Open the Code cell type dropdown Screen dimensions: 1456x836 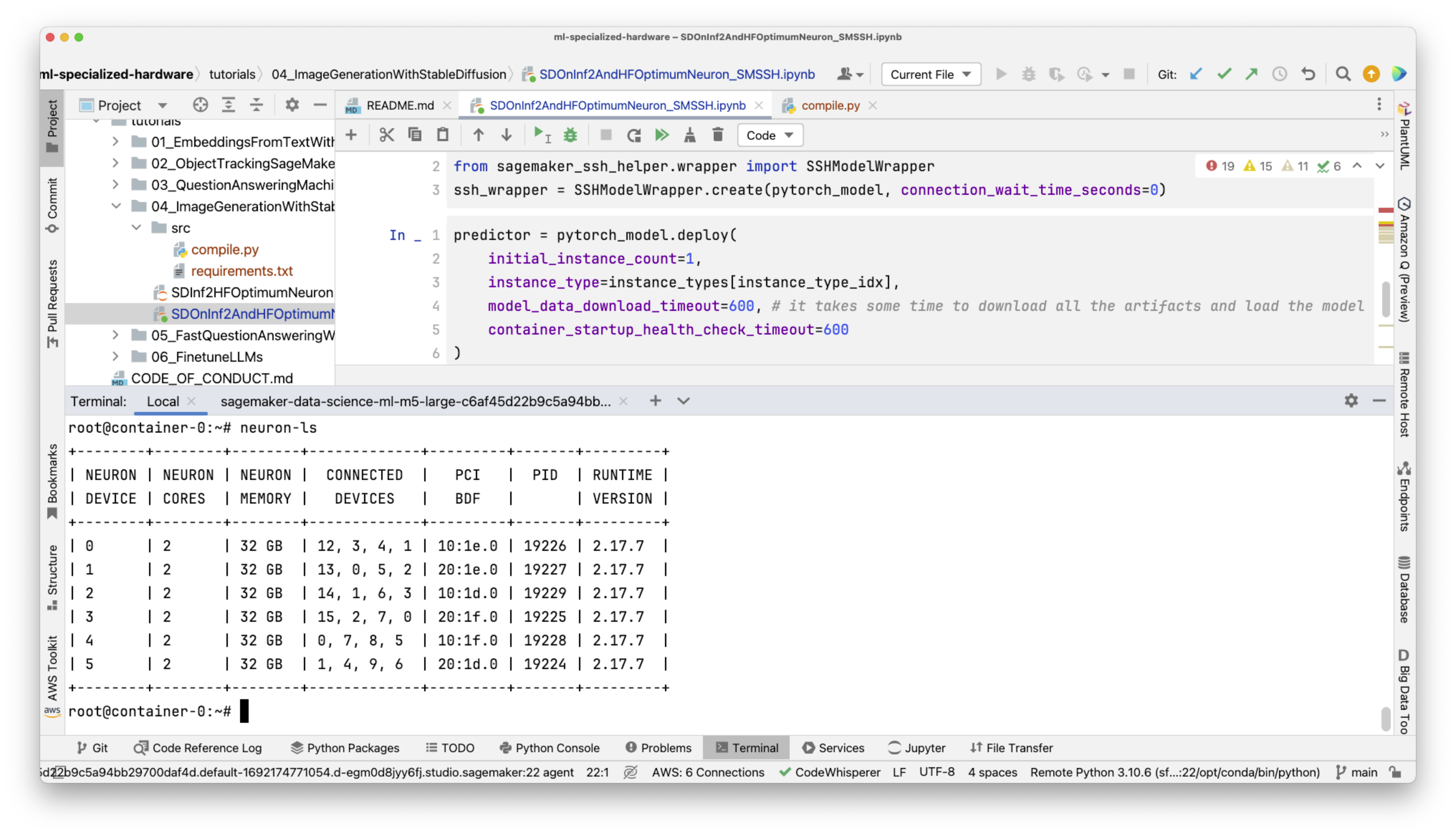coord(769,135)
